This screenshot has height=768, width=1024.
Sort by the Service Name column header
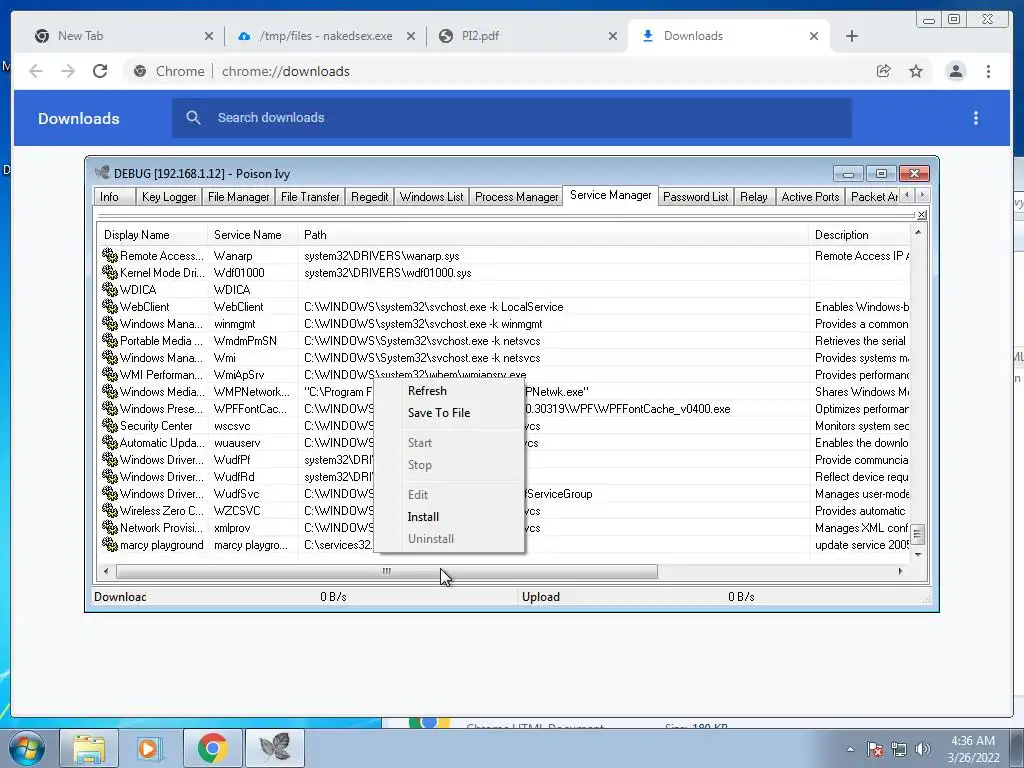(253, 234)
